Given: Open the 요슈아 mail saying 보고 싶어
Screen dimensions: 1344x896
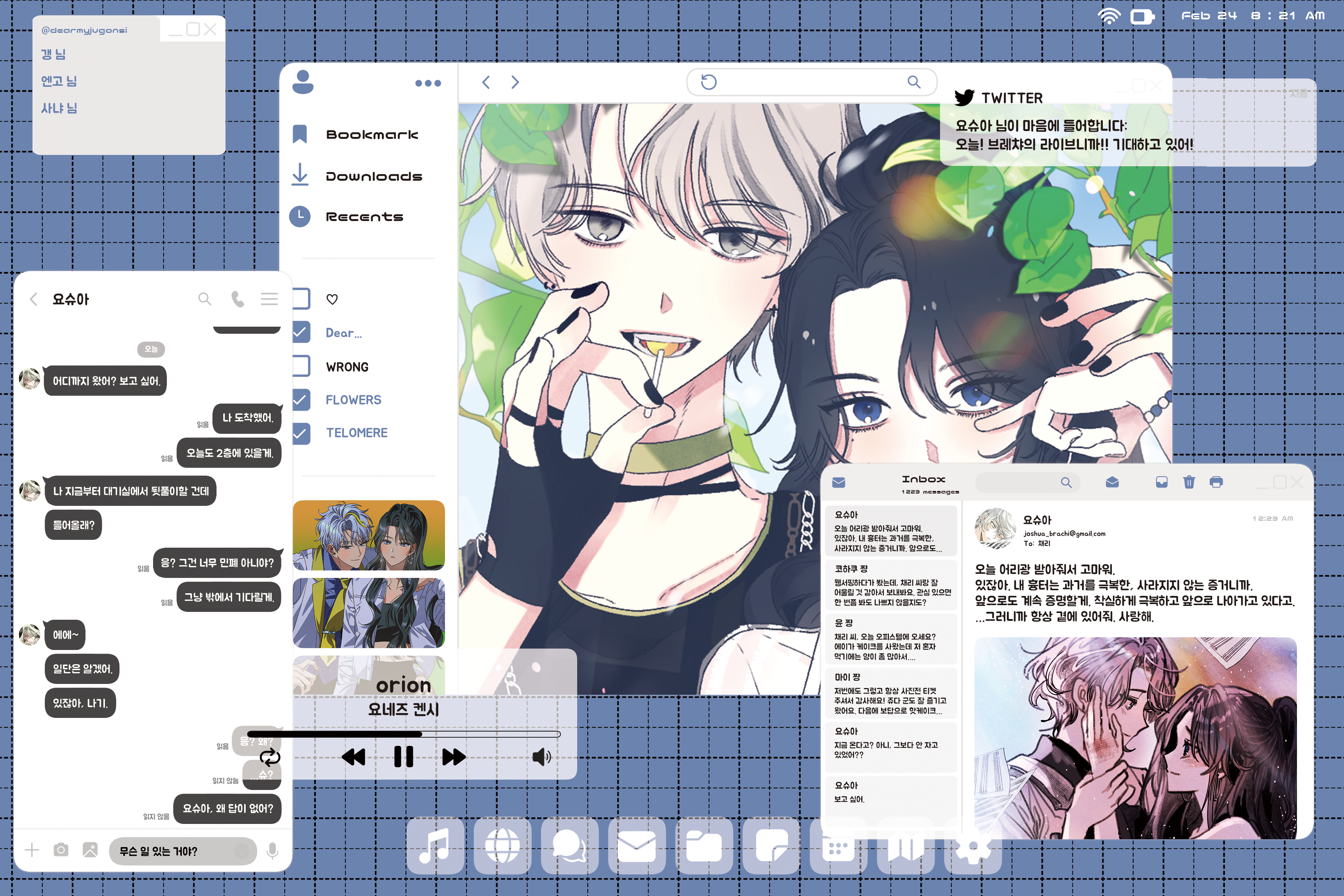Looking at the screenshot, I should (892, 801).
